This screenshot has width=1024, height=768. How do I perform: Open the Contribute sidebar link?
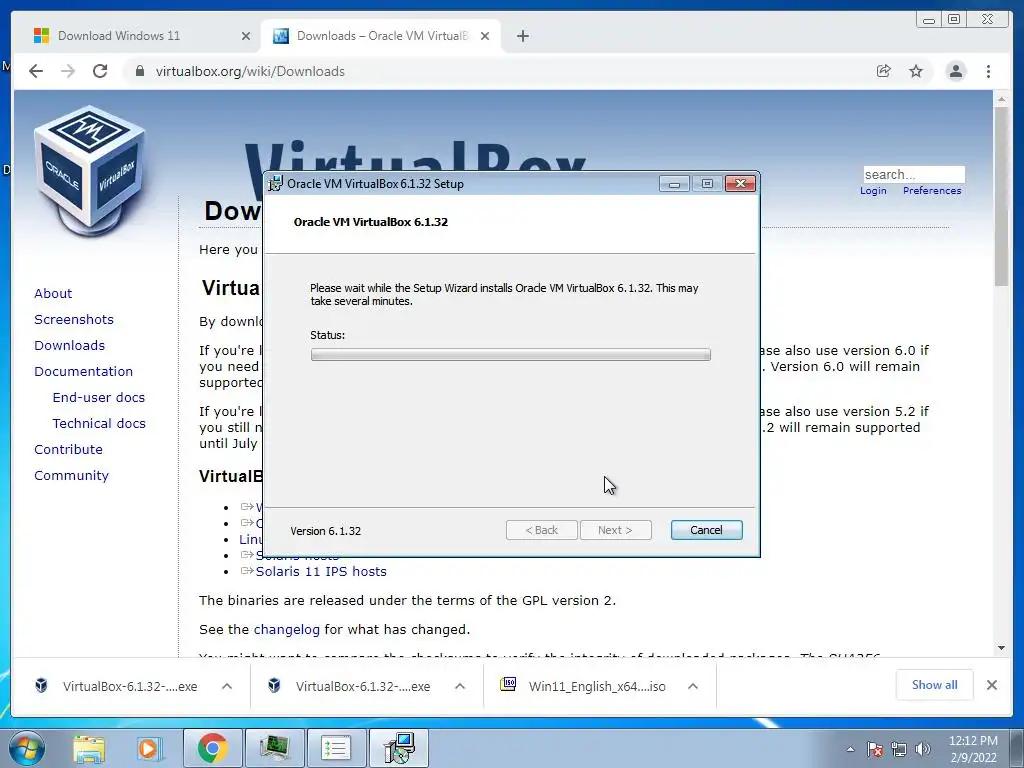pyautogui.click(x=68, y=450)
